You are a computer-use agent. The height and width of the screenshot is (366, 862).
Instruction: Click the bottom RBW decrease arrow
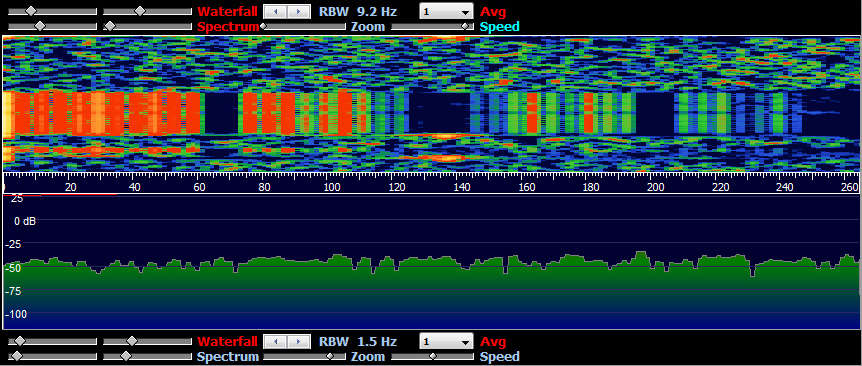tap(275, 341)
